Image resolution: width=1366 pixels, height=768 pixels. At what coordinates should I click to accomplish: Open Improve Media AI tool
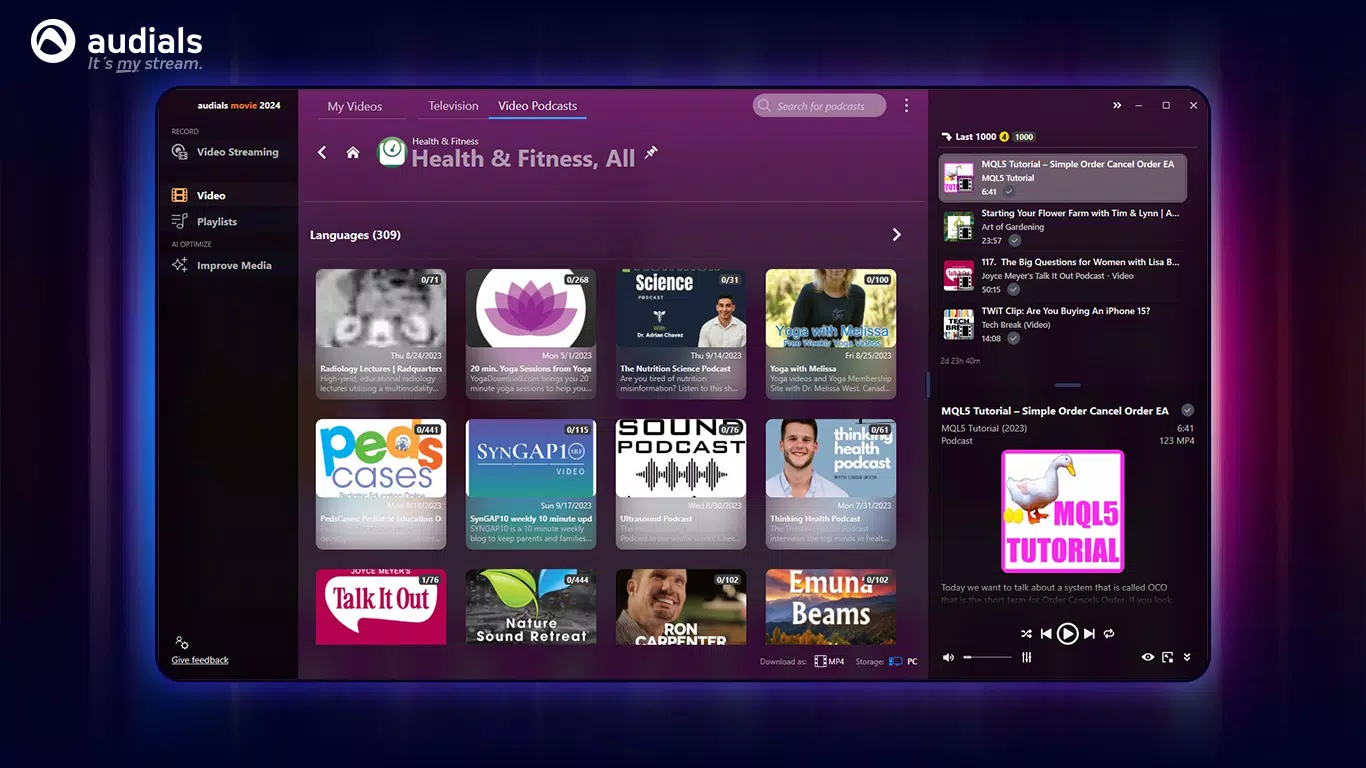222,266
